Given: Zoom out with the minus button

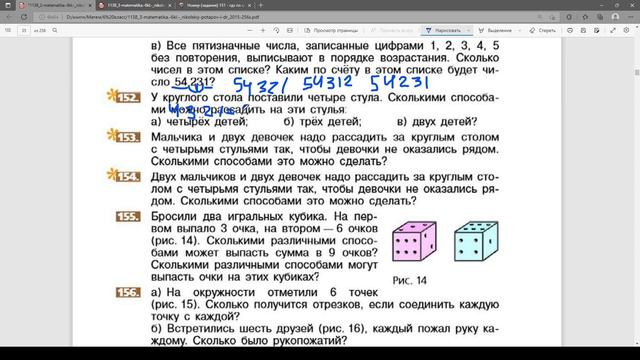Looking at the screenshot, I should tap(250, 30).
